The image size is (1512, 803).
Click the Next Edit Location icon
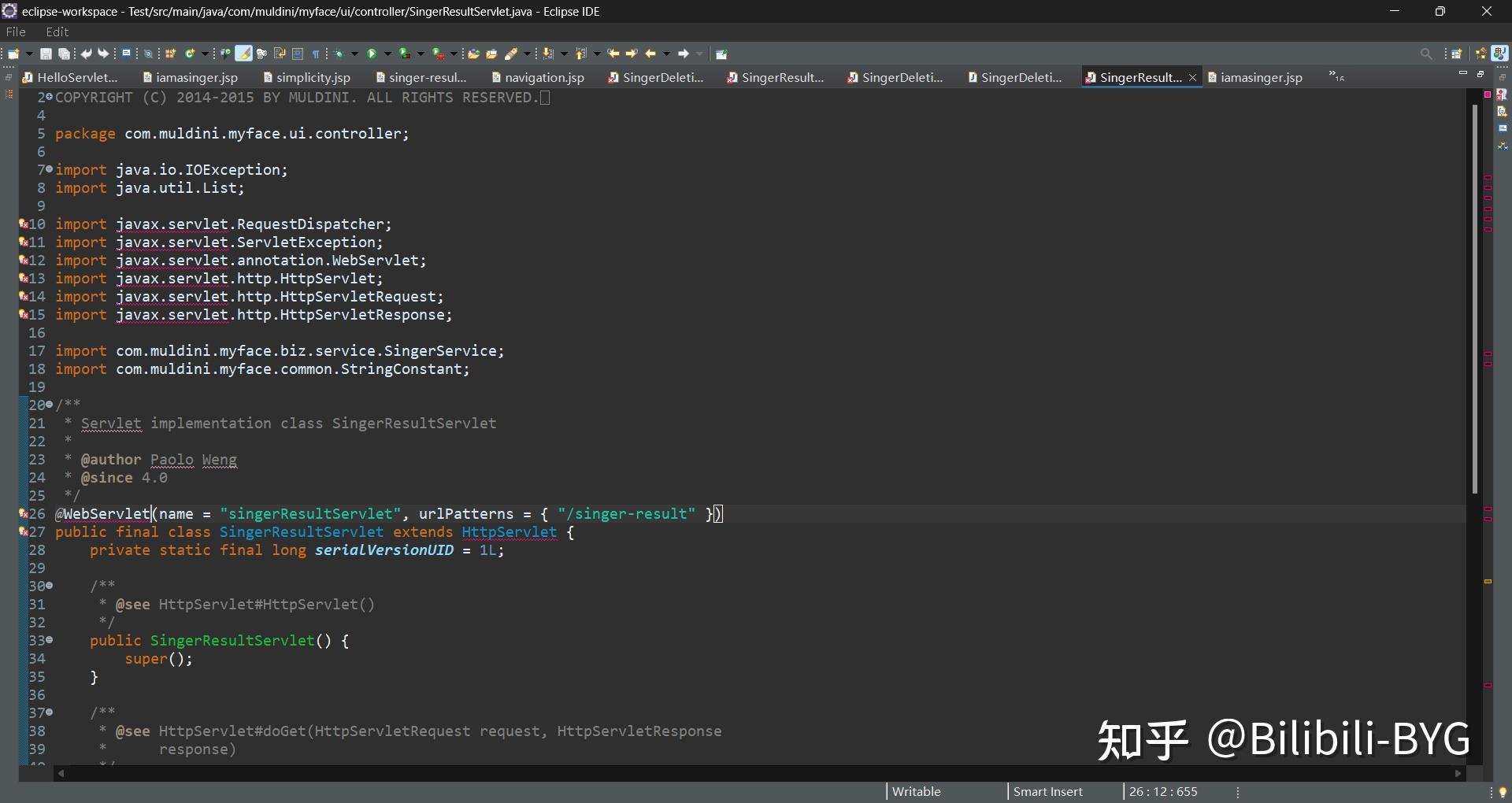click(x=631, y=54)
